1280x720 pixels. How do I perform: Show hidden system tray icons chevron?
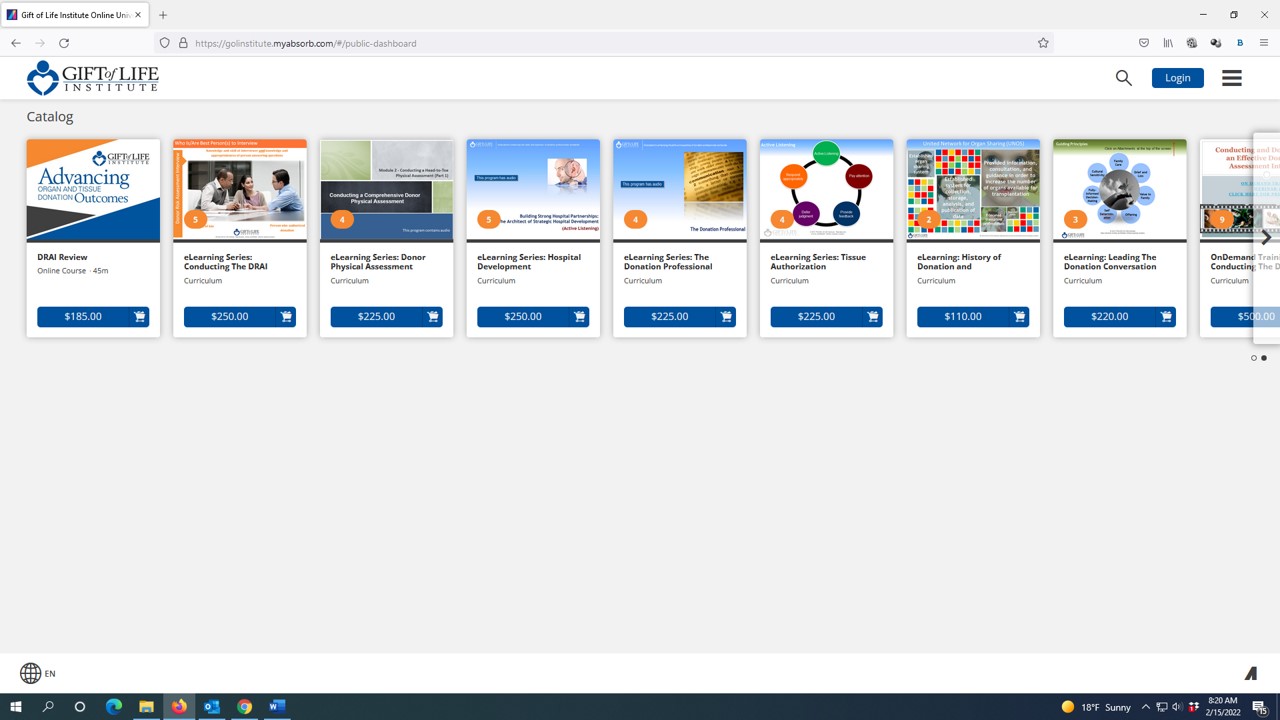[x=1145, y=707]
